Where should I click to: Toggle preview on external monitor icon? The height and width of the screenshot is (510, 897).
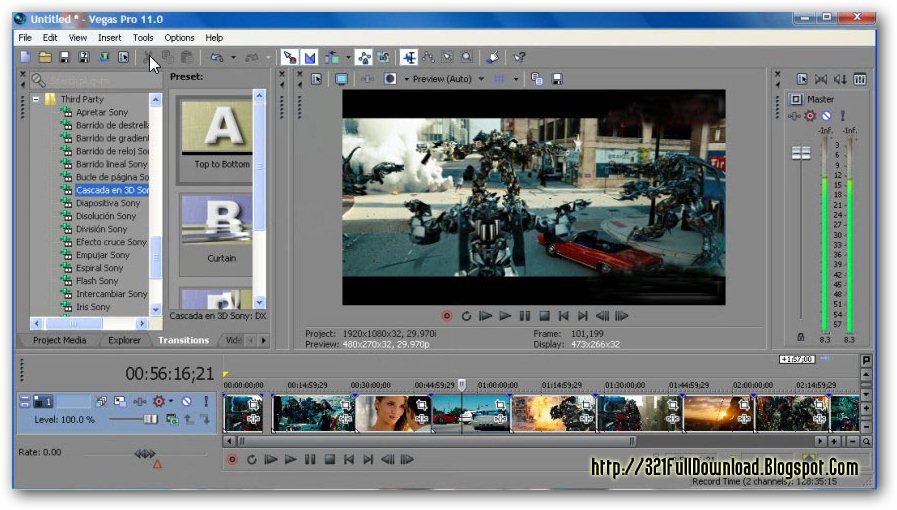coord(342,79)
